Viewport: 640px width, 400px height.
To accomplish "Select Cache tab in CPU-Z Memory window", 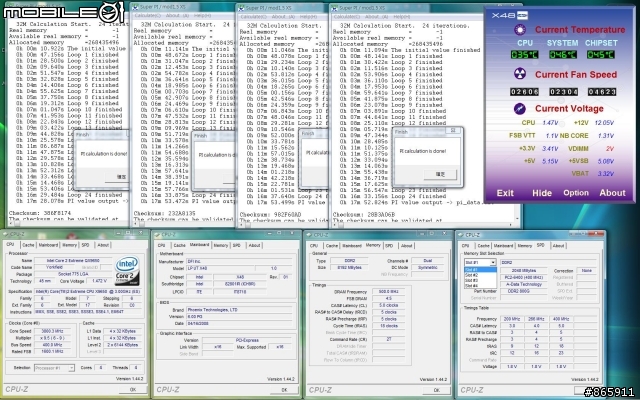I will (332, 246).
